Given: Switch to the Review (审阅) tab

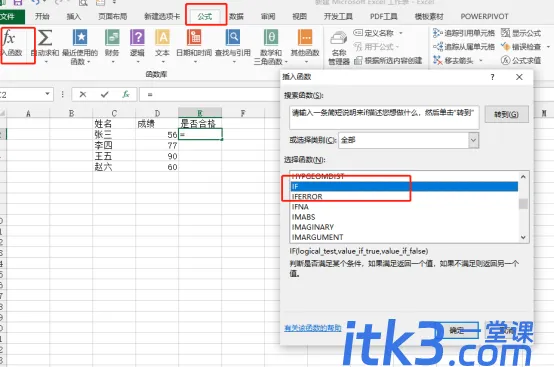Looking at the screenshot, I should 268,16.
